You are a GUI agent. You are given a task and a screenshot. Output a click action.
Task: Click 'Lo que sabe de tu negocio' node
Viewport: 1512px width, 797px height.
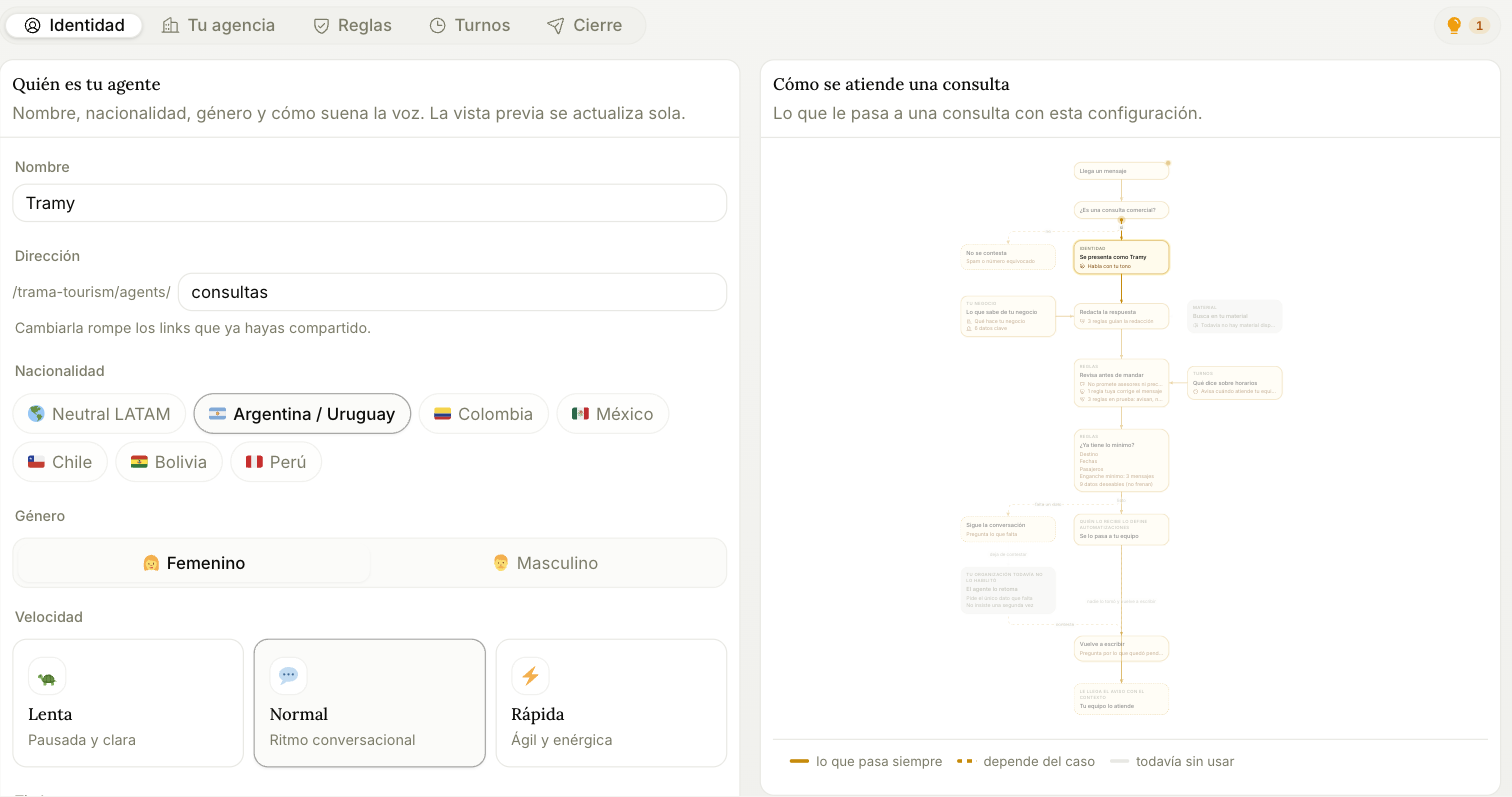click(x=1008, y=316)
